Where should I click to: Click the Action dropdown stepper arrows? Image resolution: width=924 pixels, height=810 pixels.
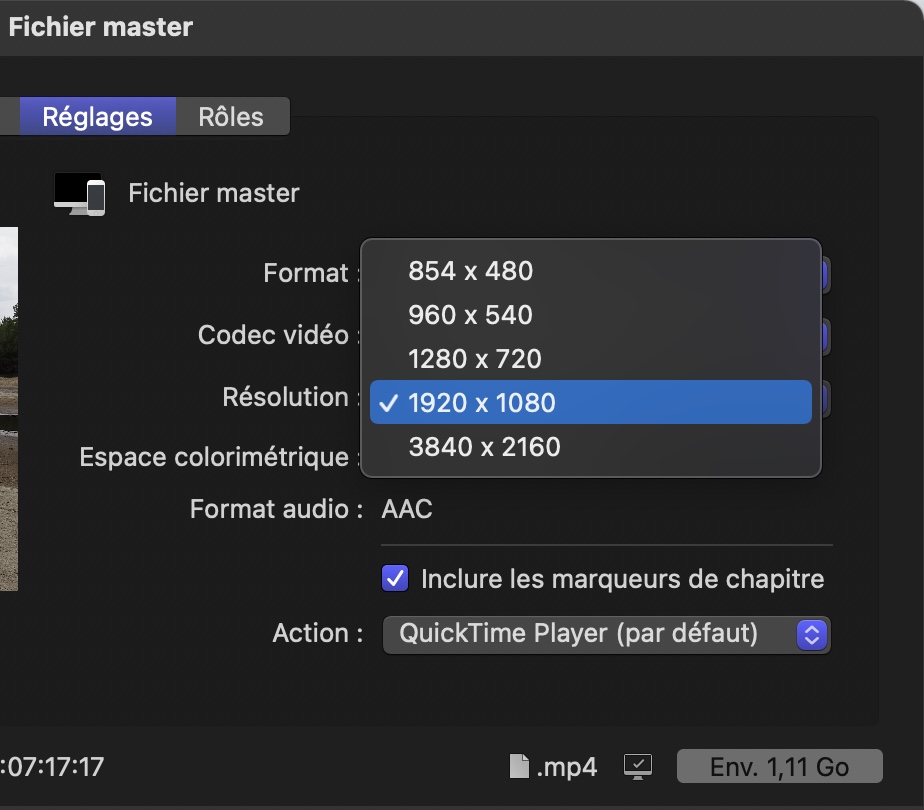811,634
